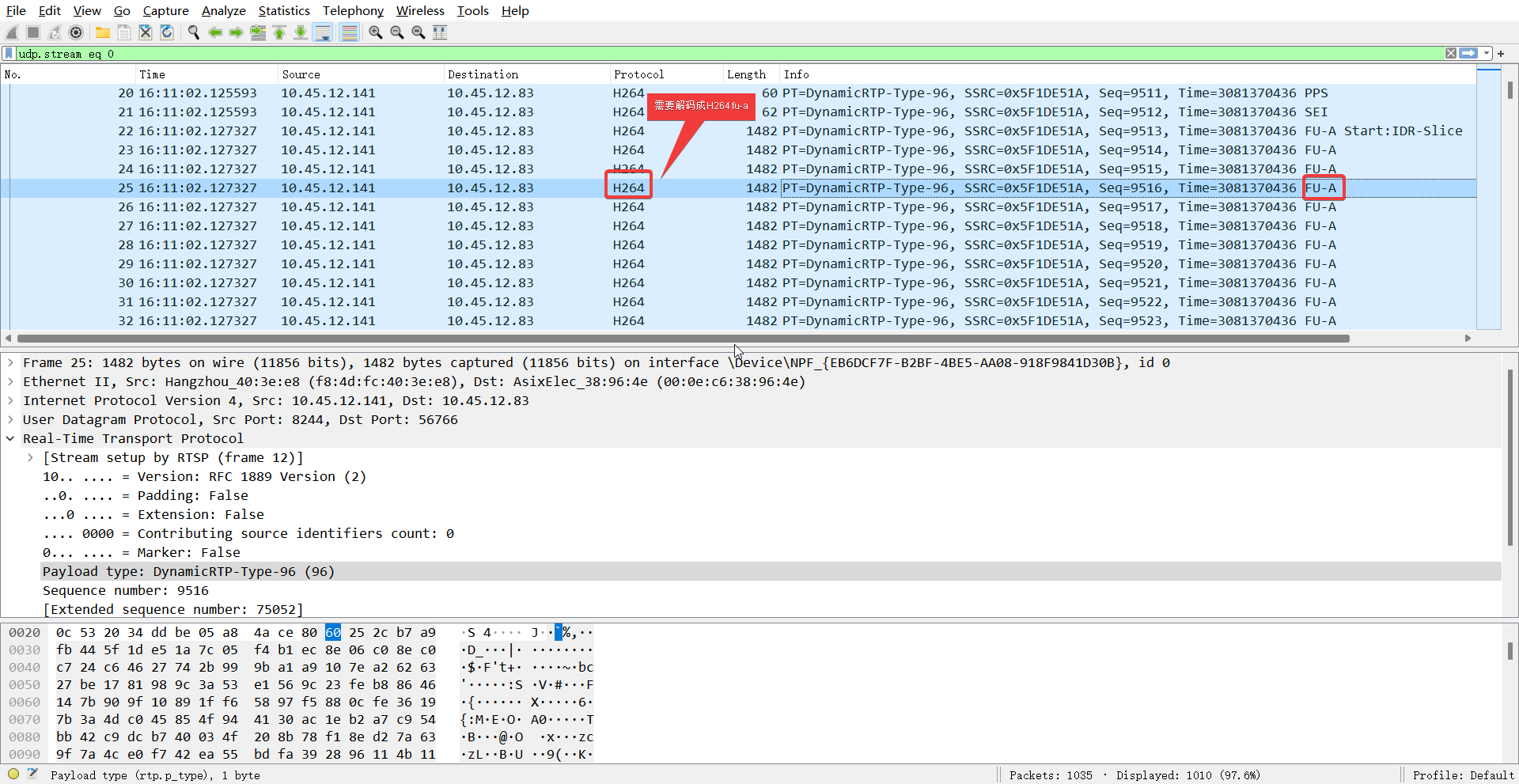The height and width of the screenshot is (784, 1519).
Task: Open recent display filters dropdown arrow
Action: [x=1487, y=54]
